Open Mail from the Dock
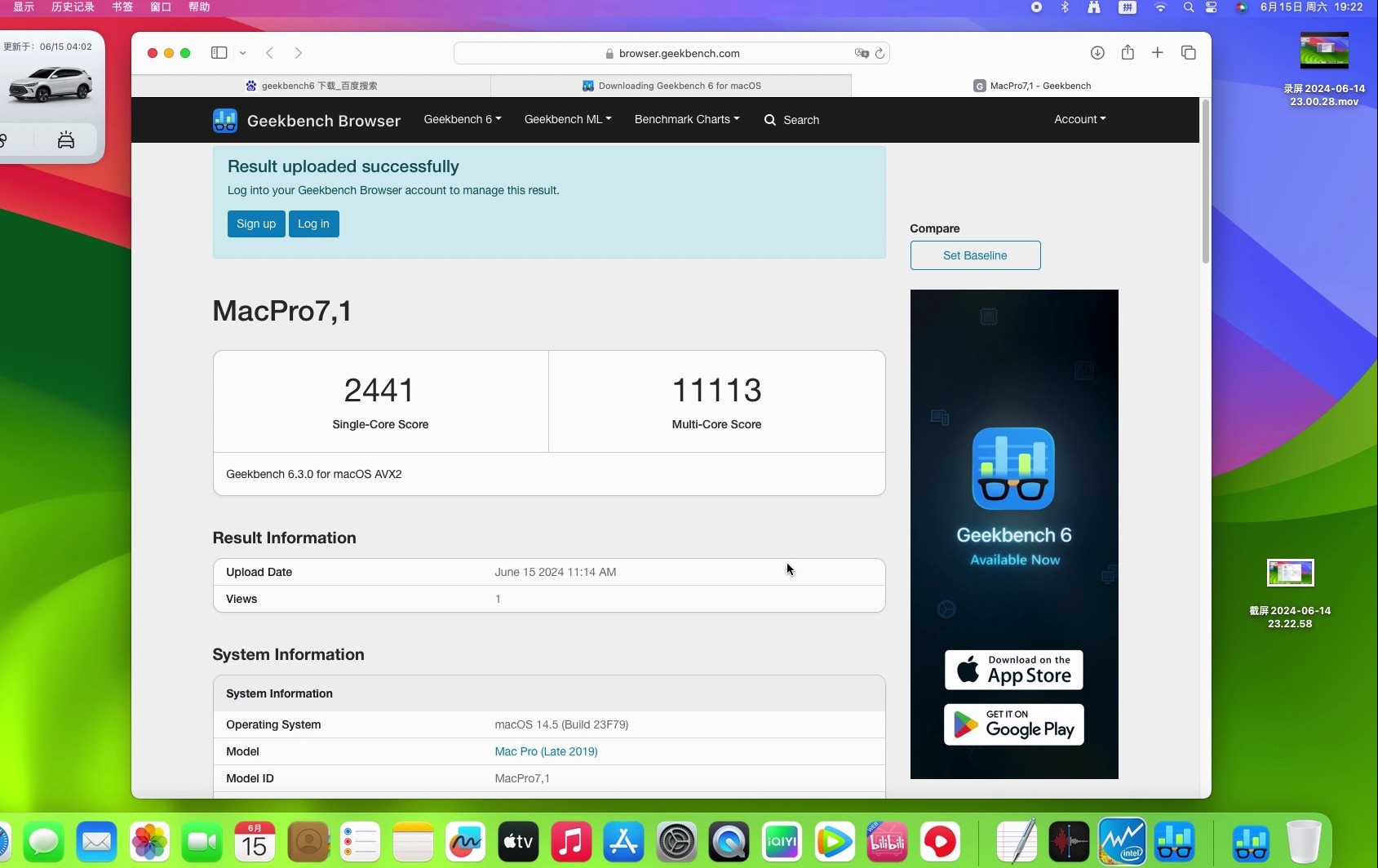Image resolution: width=1378 pixels, height=868 pixels. (x=97, y=842)
